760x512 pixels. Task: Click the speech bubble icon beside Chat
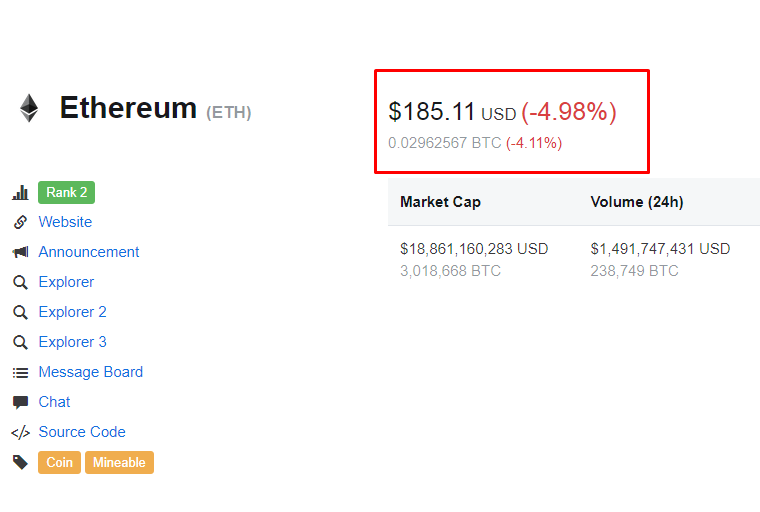tap(20, 402)
